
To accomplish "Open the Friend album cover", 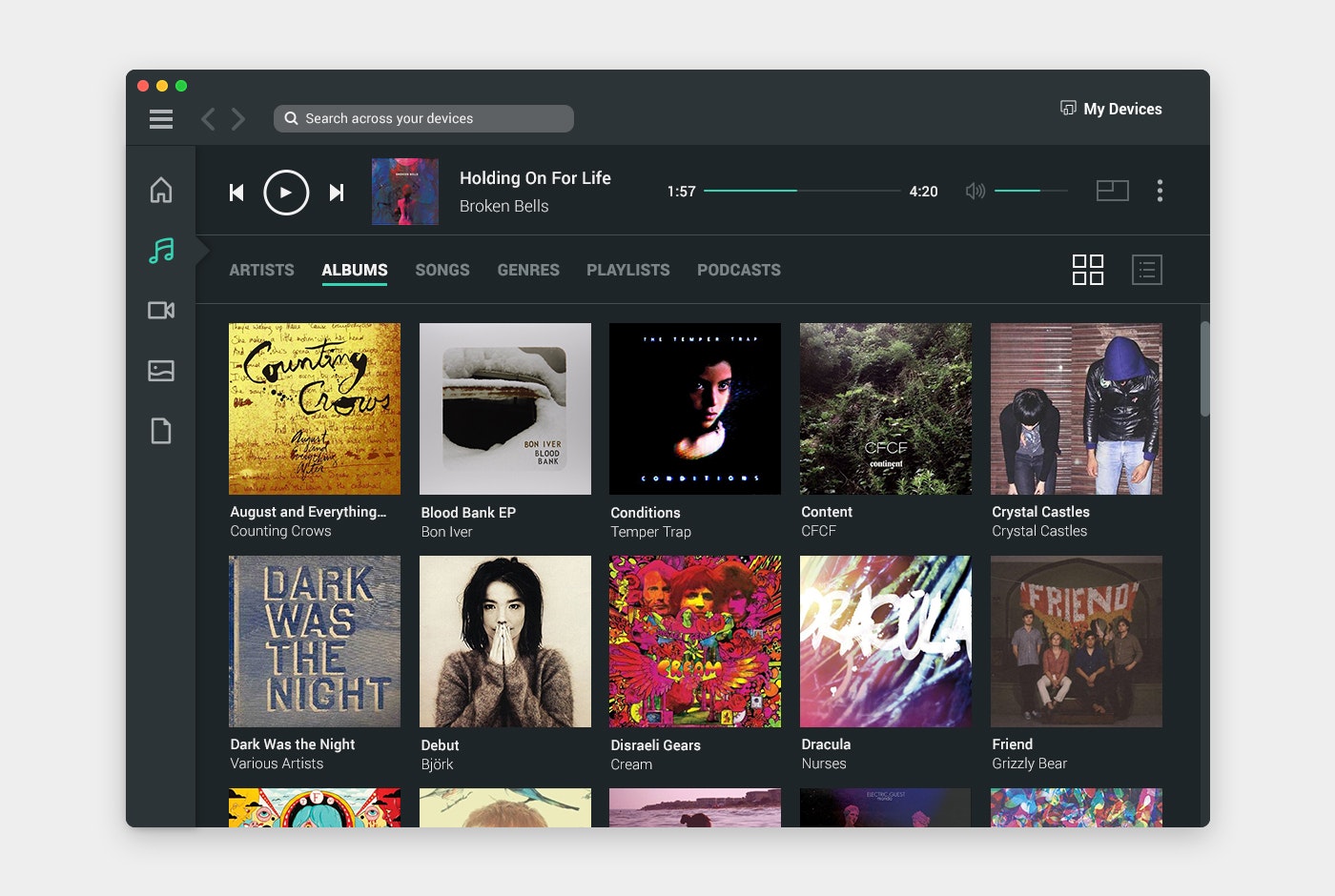I will [x=1077, y=641].
